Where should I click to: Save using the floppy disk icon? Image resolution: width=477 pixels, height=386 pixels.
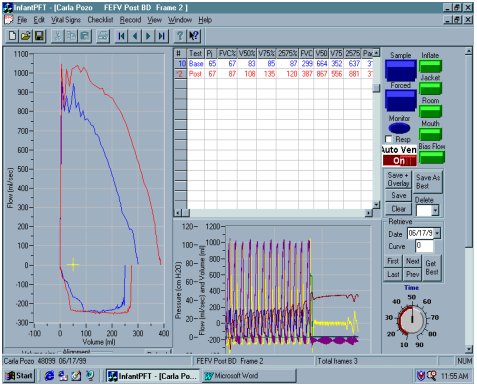click(39, 36)
